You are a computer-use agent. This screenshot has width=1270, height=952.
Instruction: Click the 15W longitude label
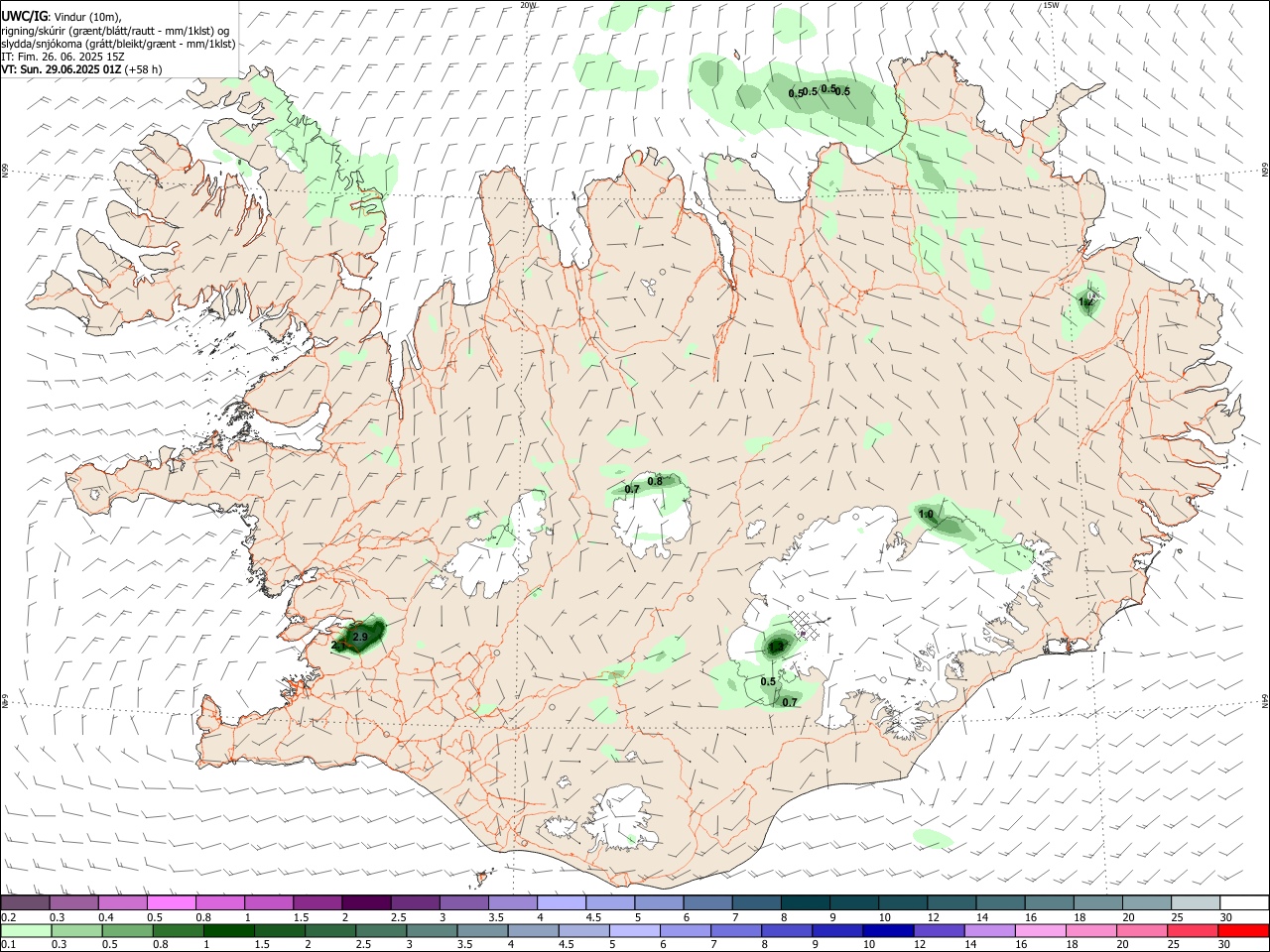click(x=1051, y=5)
